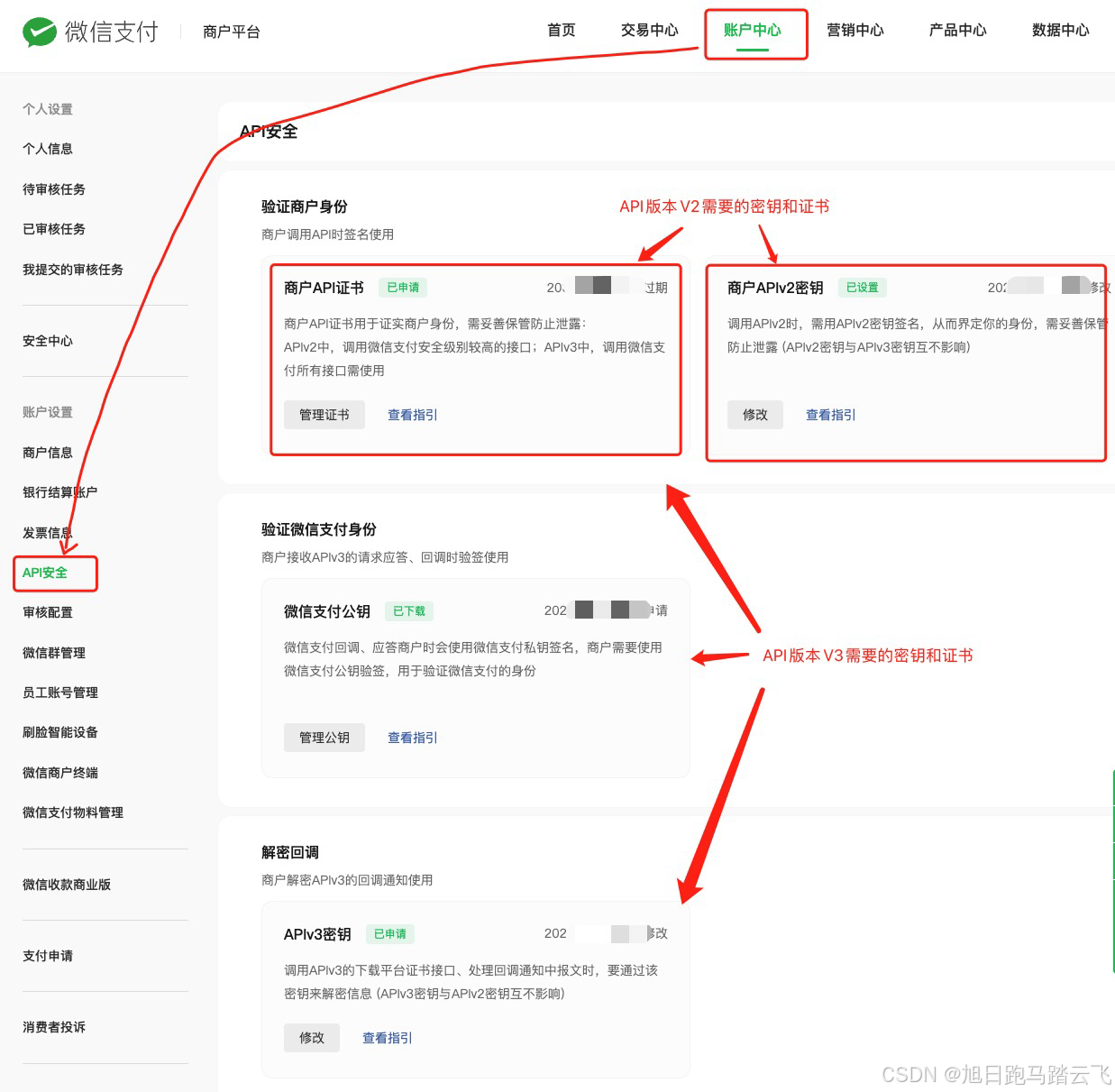Image resolution: width=1115 pixels, height=1092 pixels.
Task: Open 我提交的审核任务 sidebar item
Action: click(x=73, y=270)
